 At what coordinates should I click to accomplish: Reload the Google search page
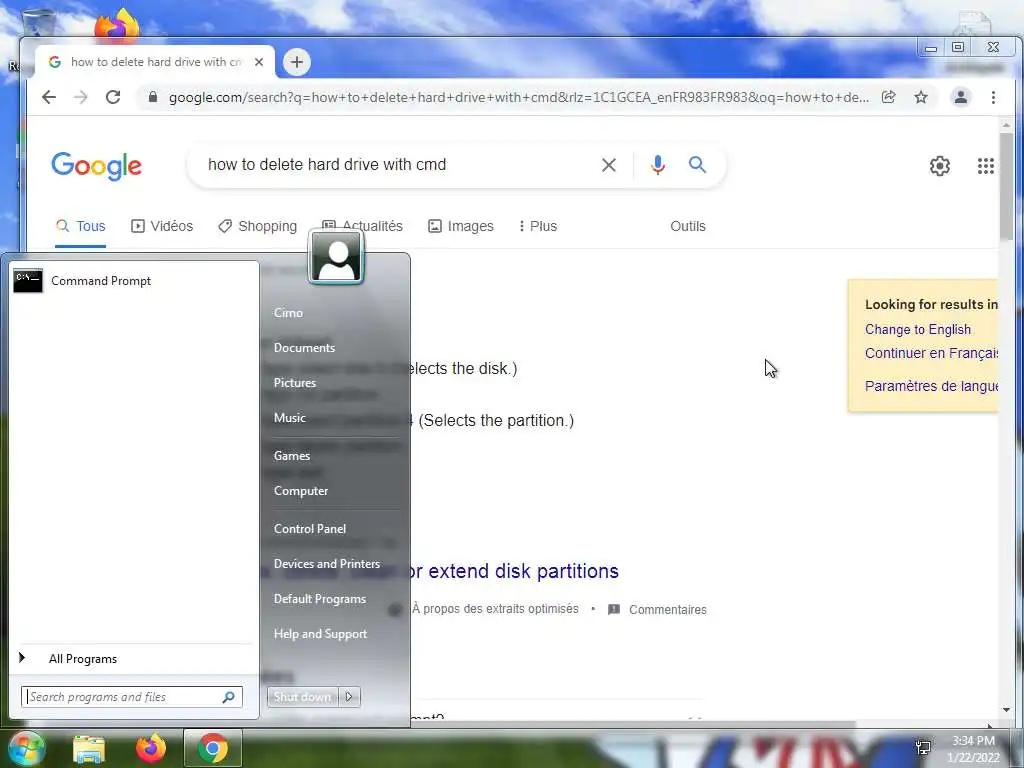pyautogui.click(x=113, y=97)
